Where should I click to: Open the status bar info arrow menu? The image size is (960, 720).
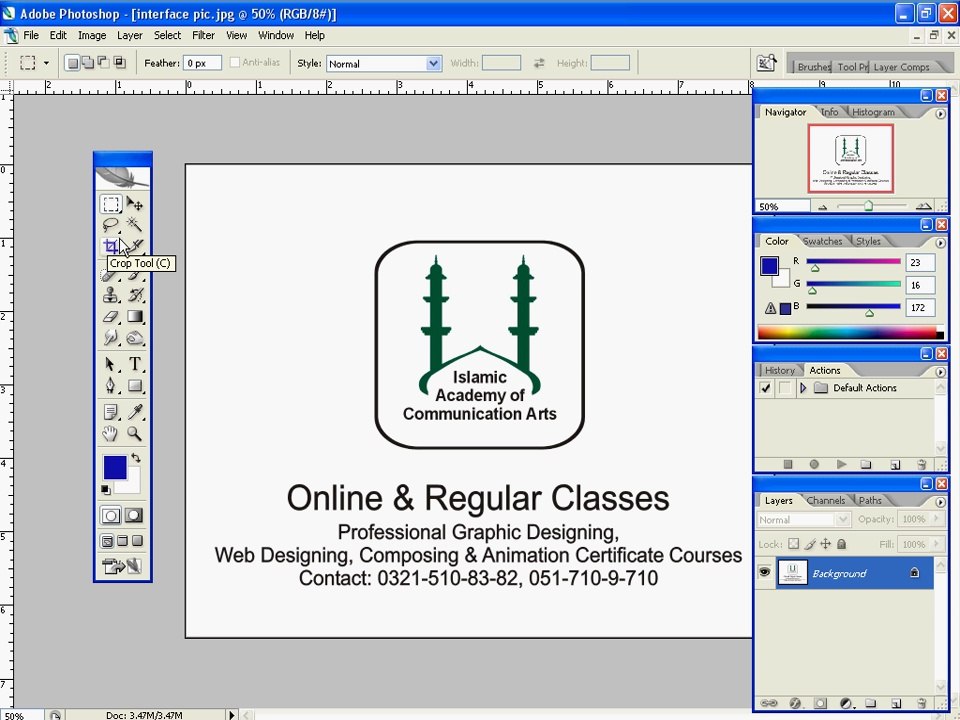231,714
